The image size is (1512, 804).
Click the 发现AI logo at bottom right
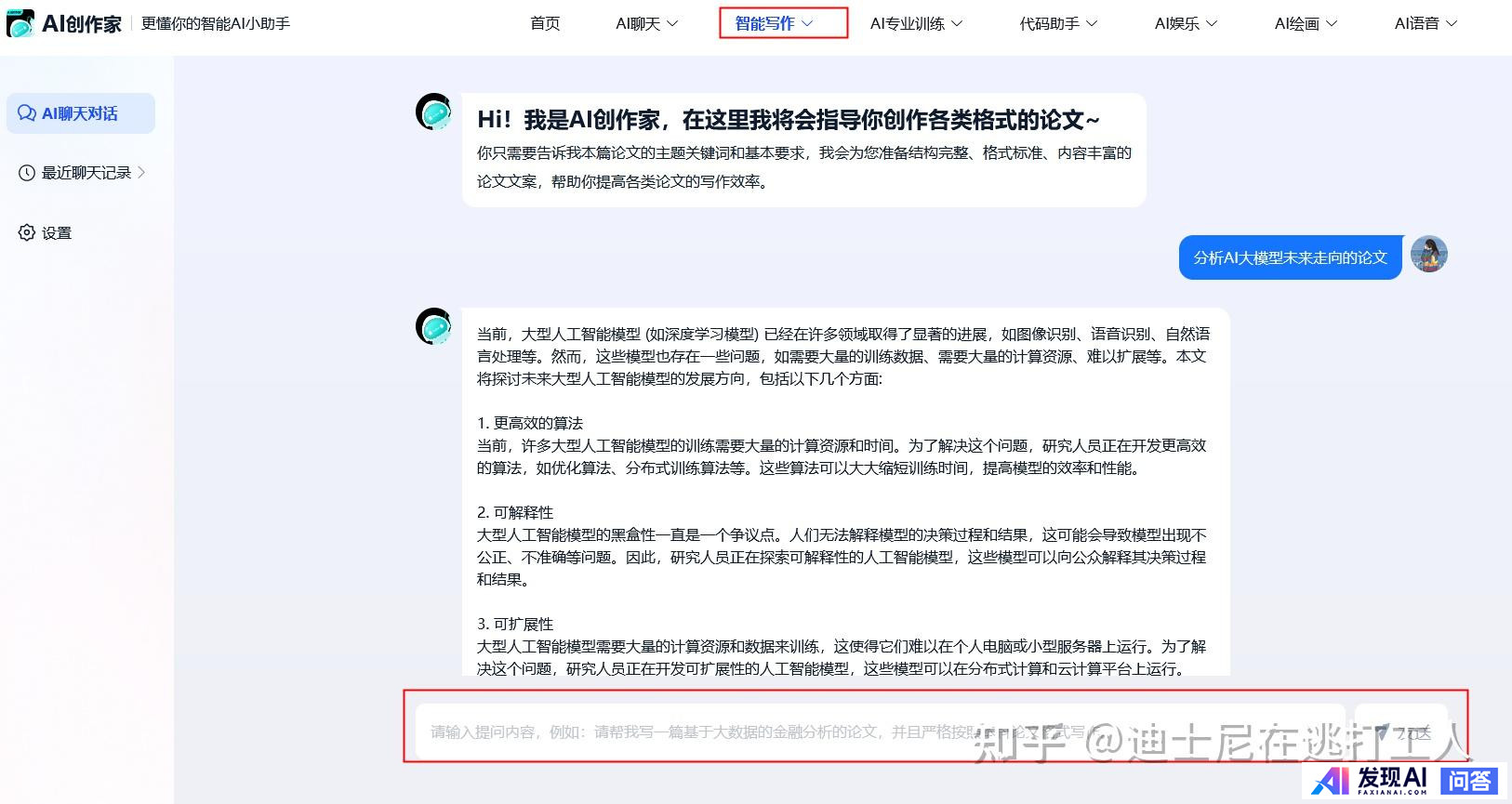pyautogui.click(x=1371, y=781)
